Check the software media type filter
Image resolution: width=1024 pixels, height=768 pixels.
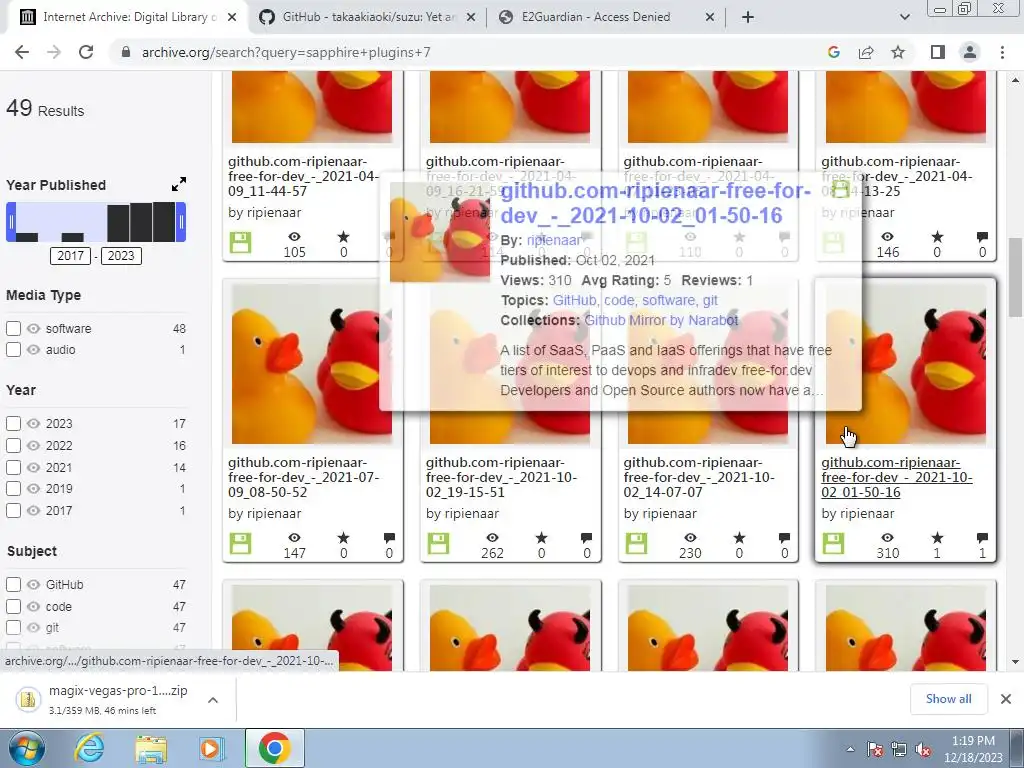tap(13, 328)
